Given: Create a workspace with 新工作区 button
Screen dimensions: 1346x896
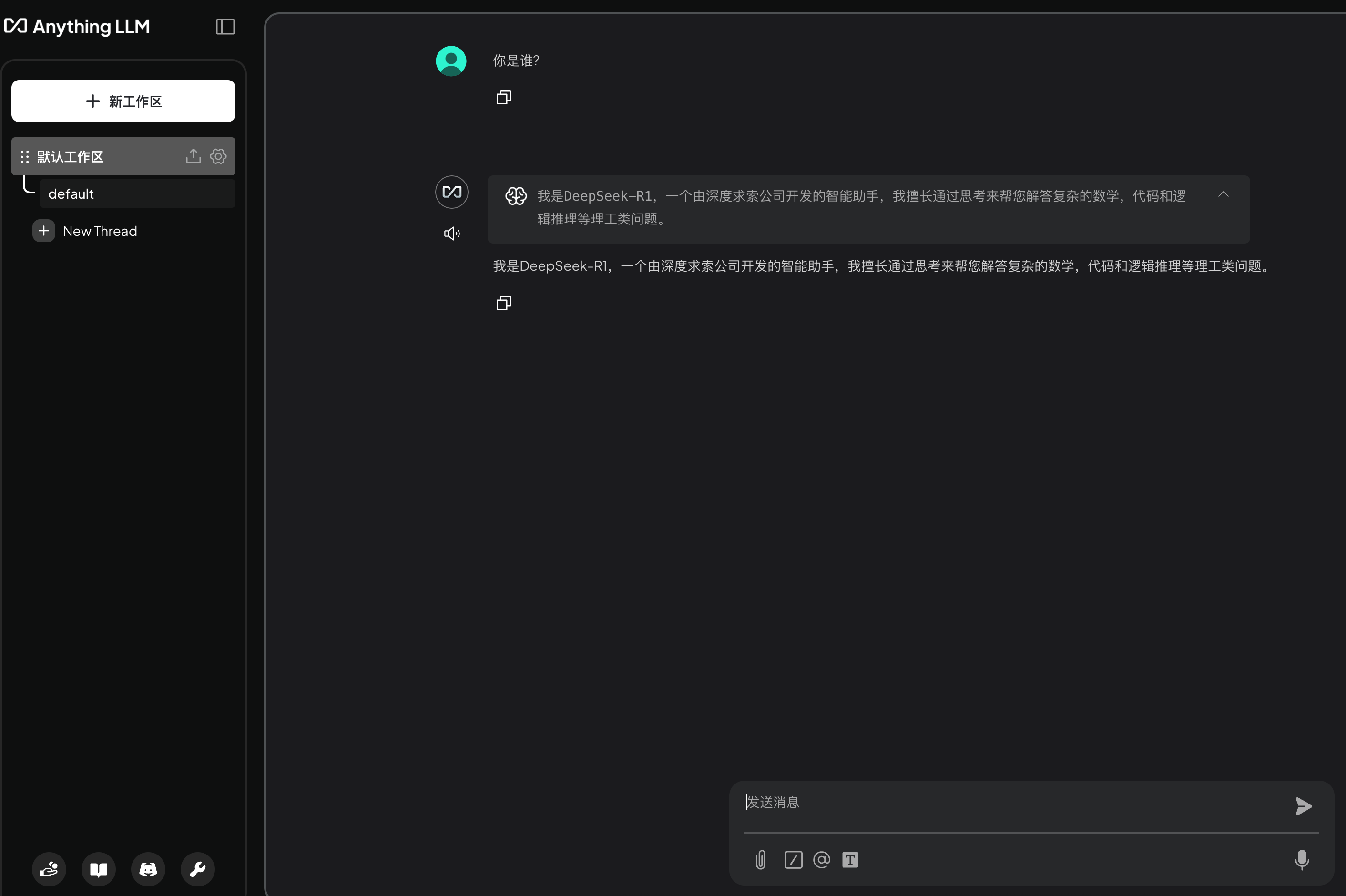Looking at the screenshot, I should point(123,101).
